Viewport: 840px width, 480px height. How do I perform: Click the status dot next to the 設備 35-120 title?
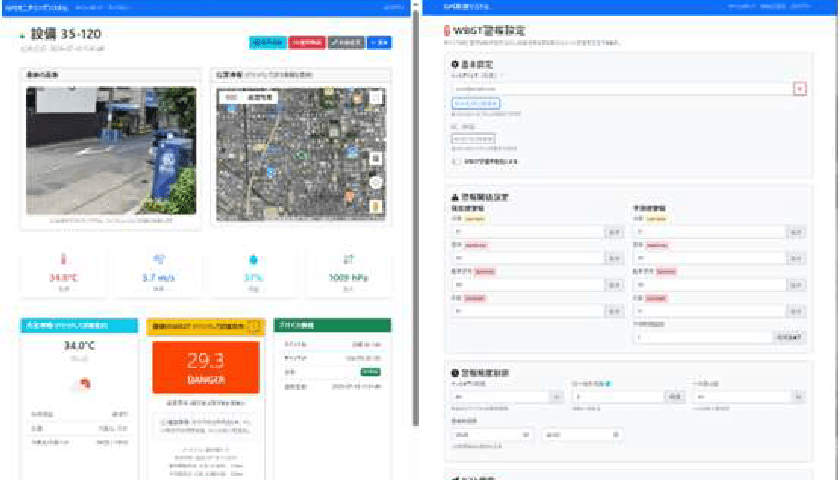pyautogui.click(x=22, y=36)
